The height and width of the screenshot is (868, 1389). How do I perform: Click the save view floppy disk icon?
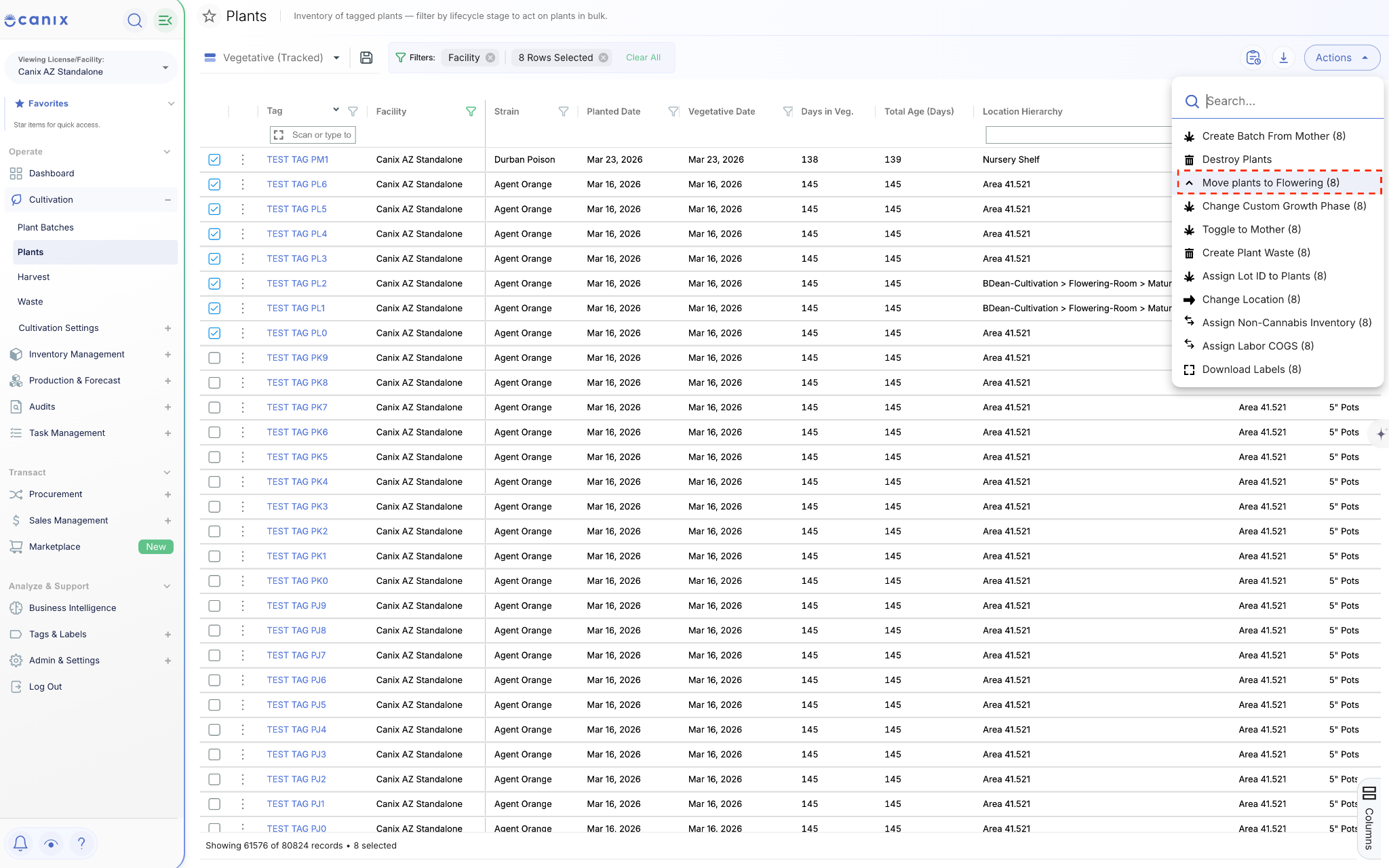click(366, 58)
